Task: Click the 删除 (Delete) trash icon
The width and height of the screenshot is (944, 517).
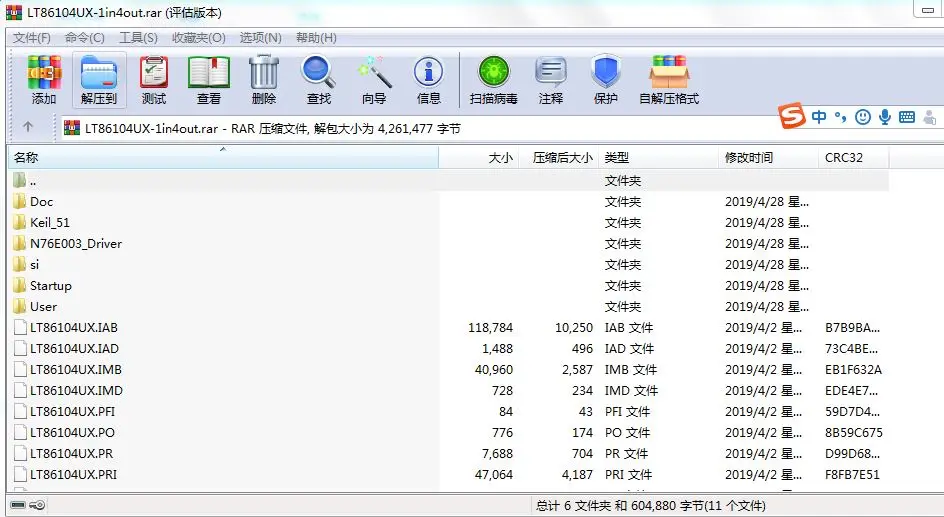Action: [264, 80]
